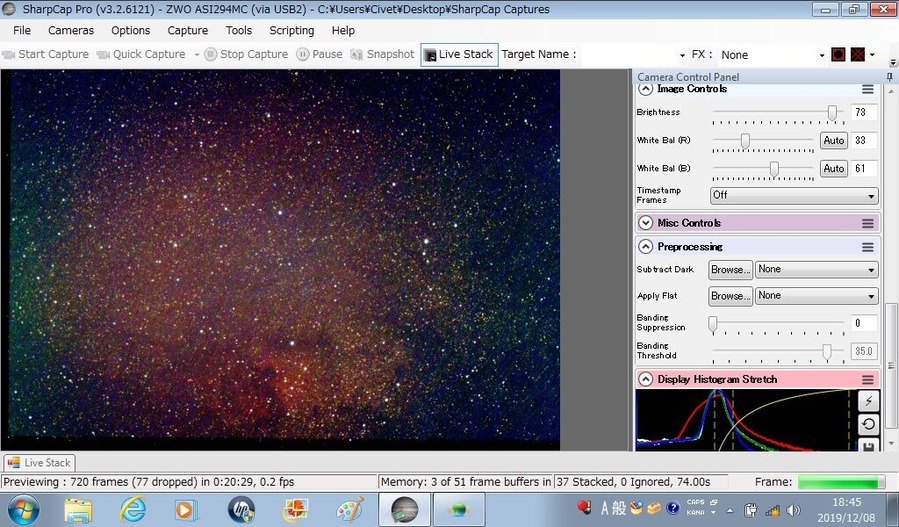Image resolution: width=899 pixels, height=527 pixels.
Task: Click the Pause capture icon
Action: tap(303, 54)
